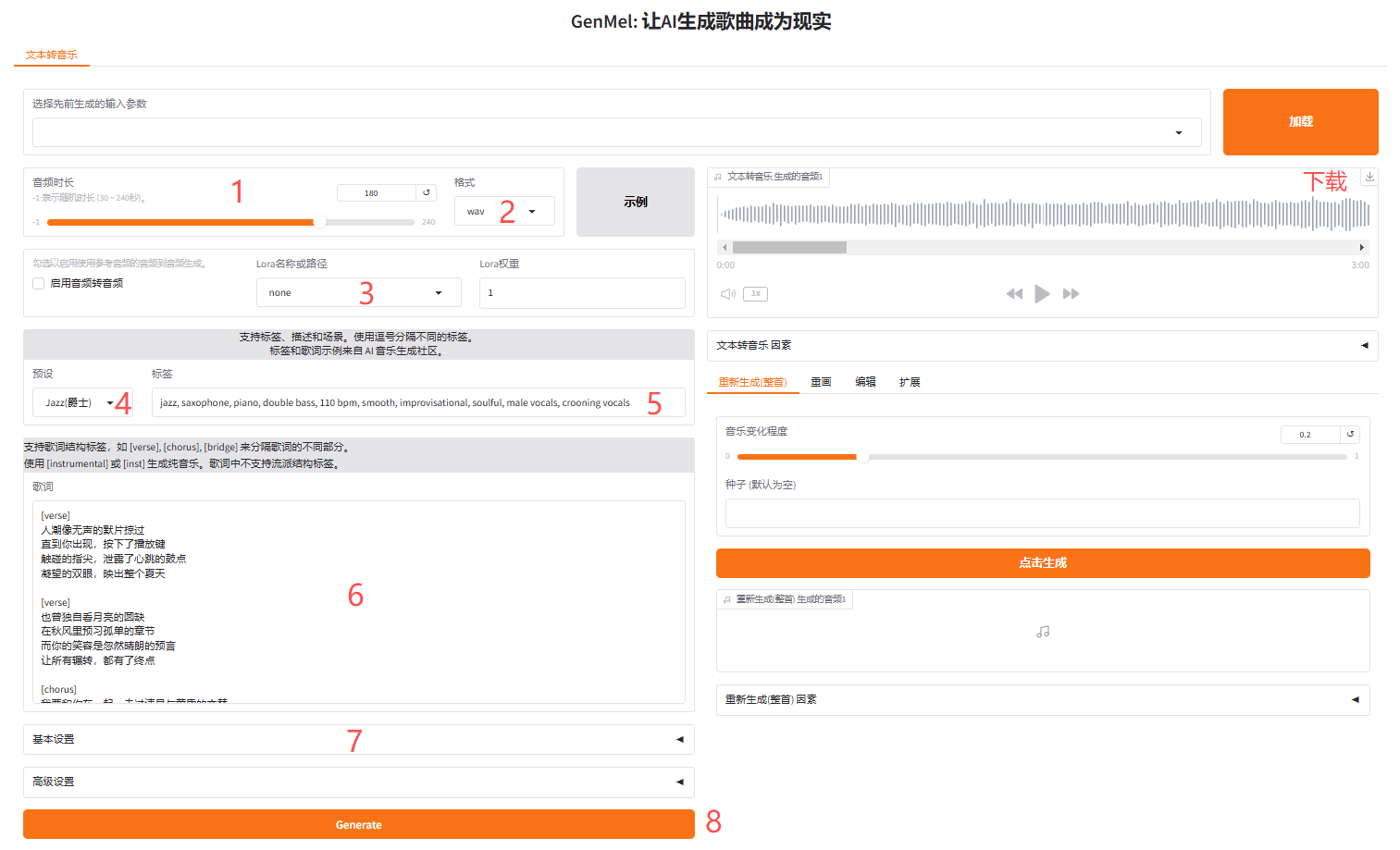Download the generated audio file

coord(1369,177)
